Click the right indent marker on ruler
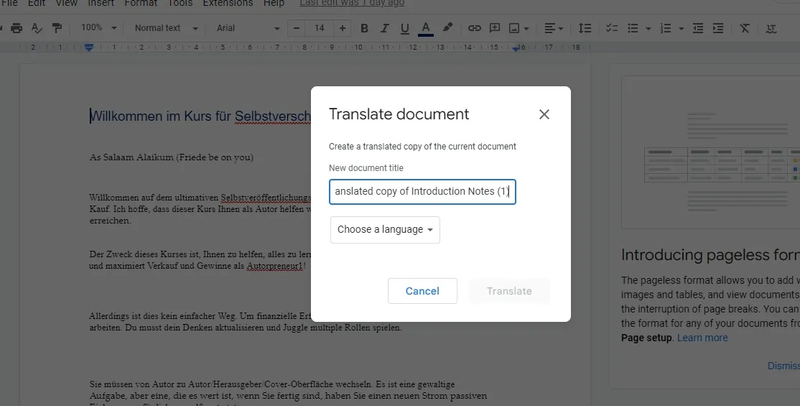Viewport: 800px width, 406px height. click(516, 48)
